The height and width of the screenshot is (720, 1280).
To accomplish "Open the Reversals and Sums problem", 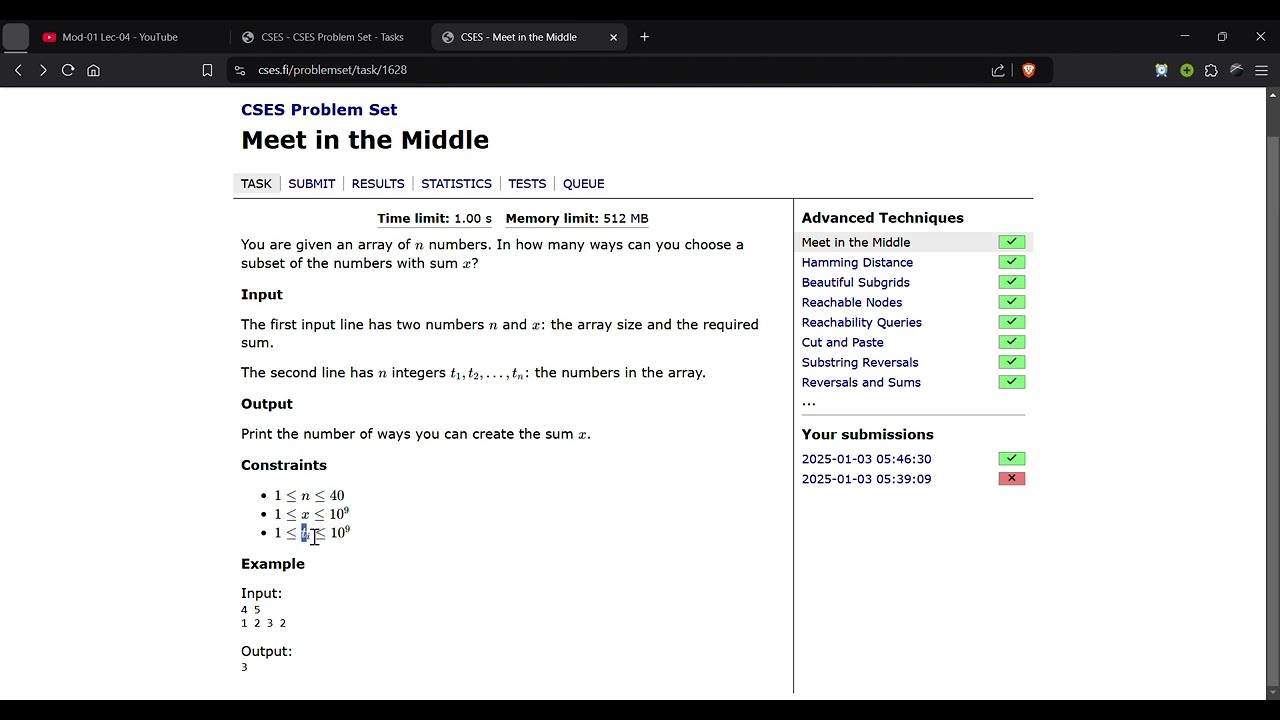I will [861, 382].
